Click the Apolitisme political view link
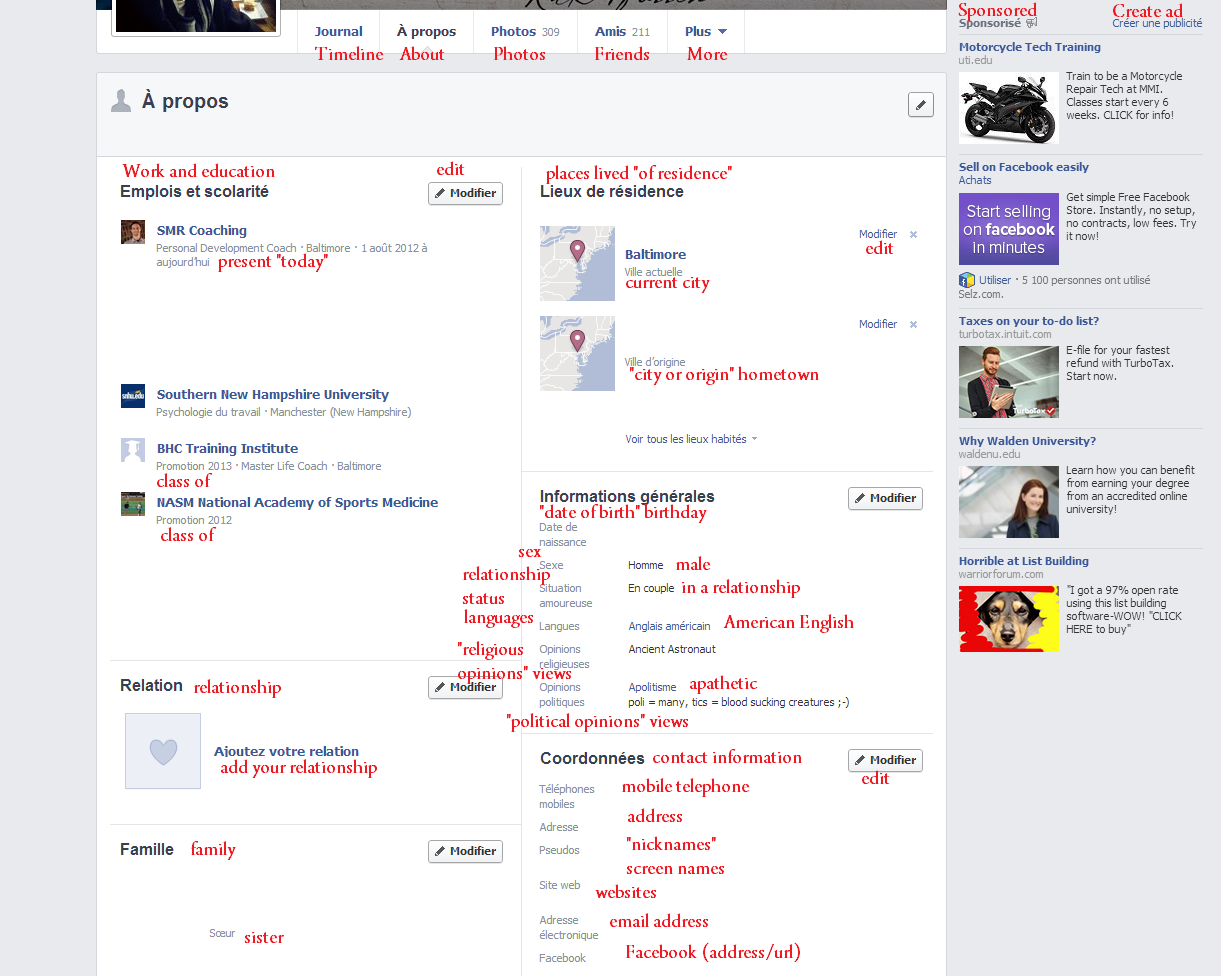 (x=653, y=688)
